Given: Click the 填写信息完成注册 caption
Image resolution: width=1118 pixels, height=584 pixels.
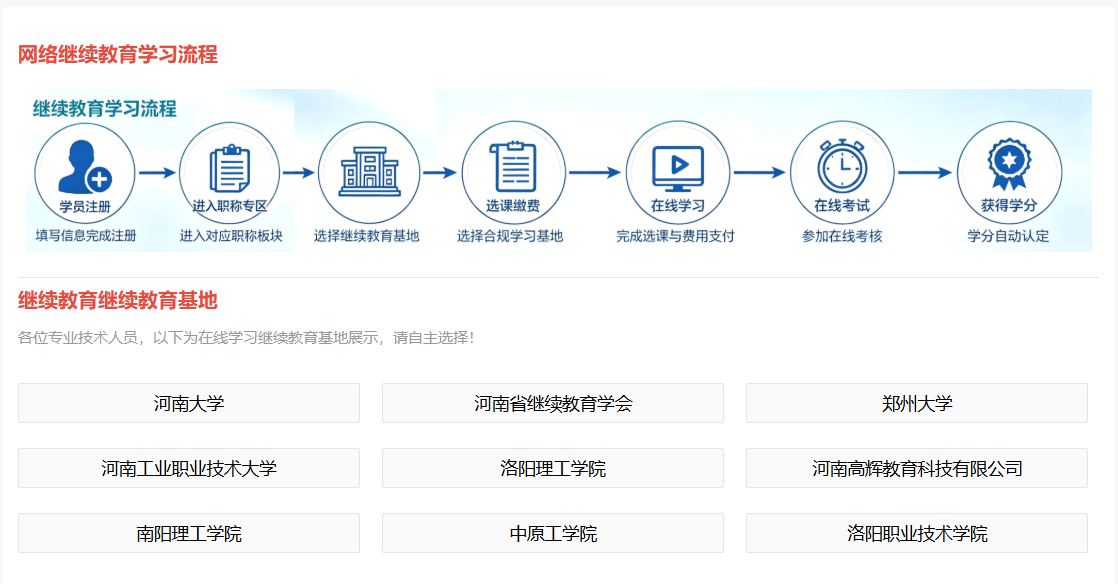Looking at the screenshot, I should pos(86,236).
